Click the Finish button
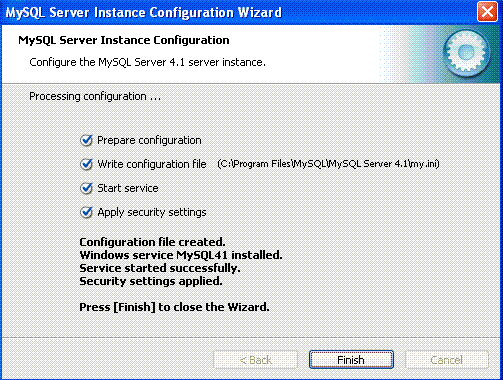Viewport: 503px width, 380px height. (351, 360)
